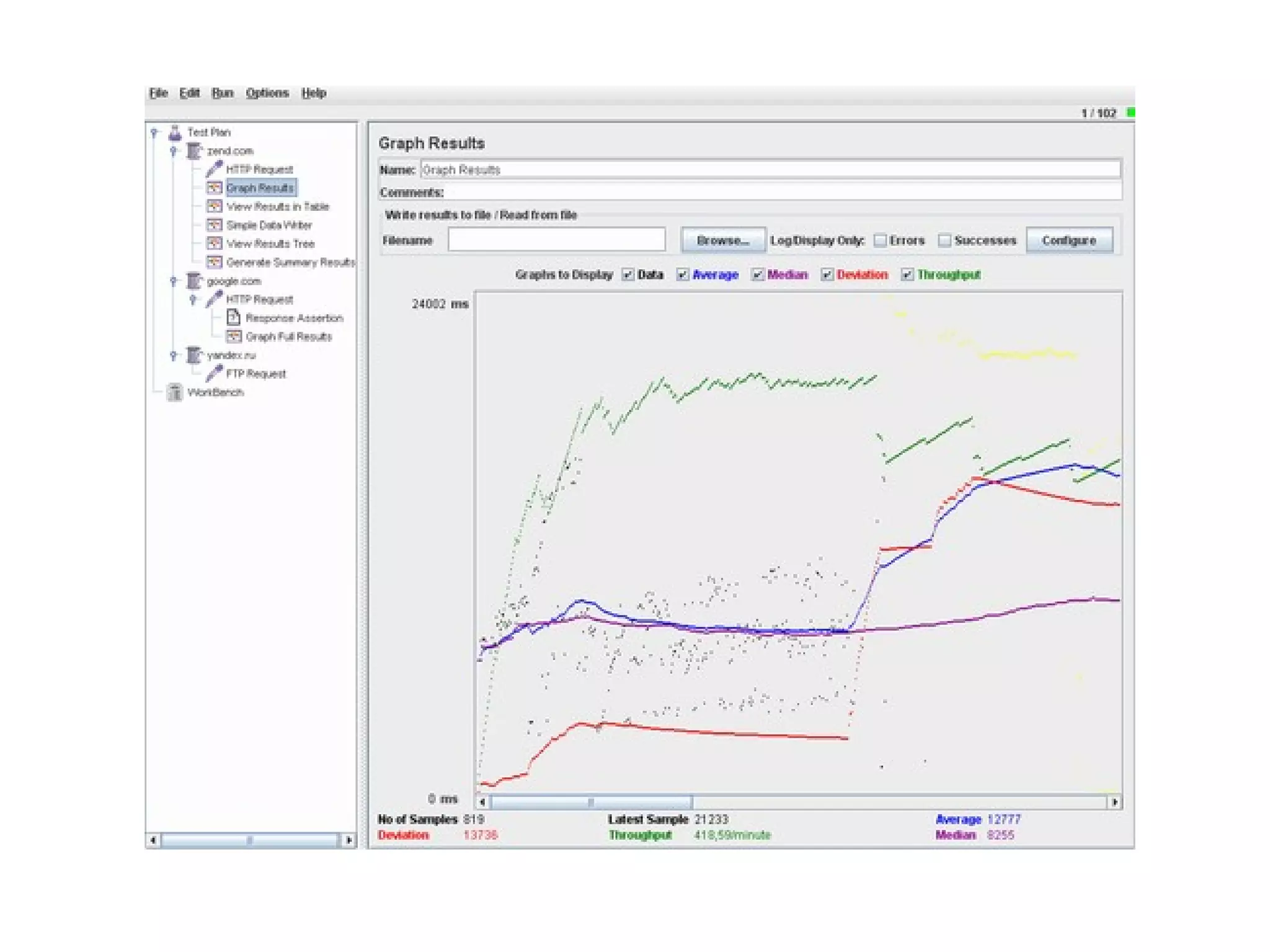This screenshot has width=1270, height=952.
Task: Click the Test Plan flask icon
Action: [x=175, y=132]
